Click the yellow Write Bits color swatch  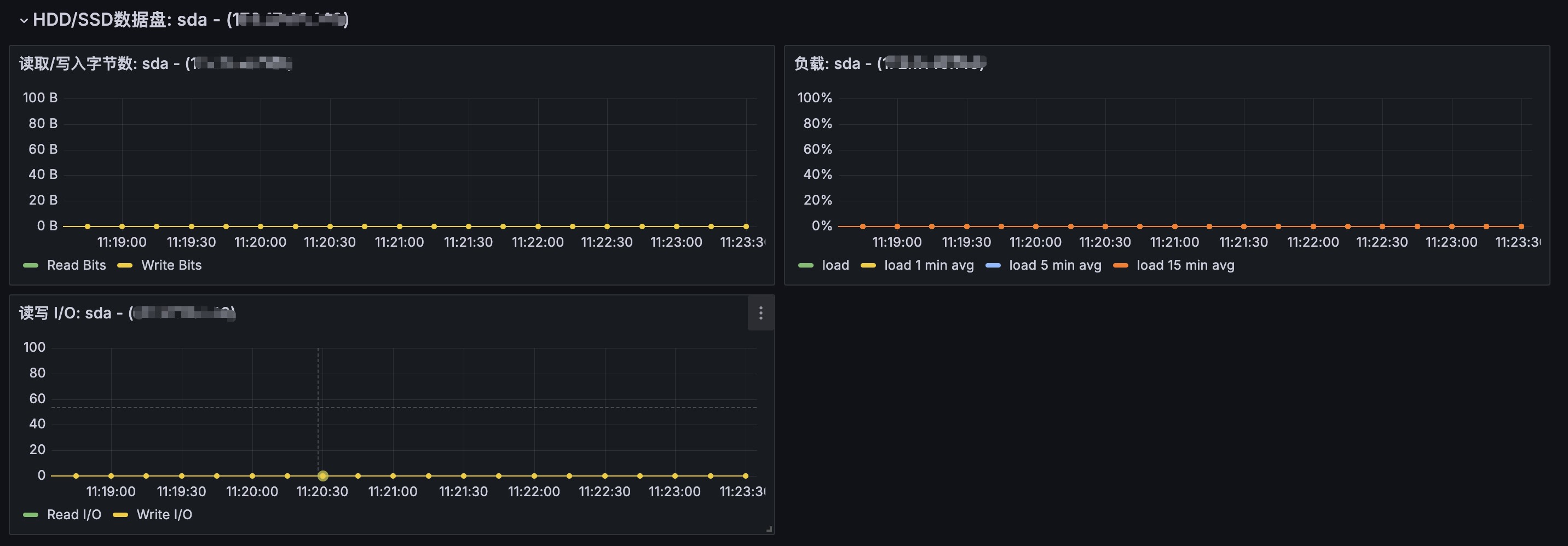[x=125, y=266]
